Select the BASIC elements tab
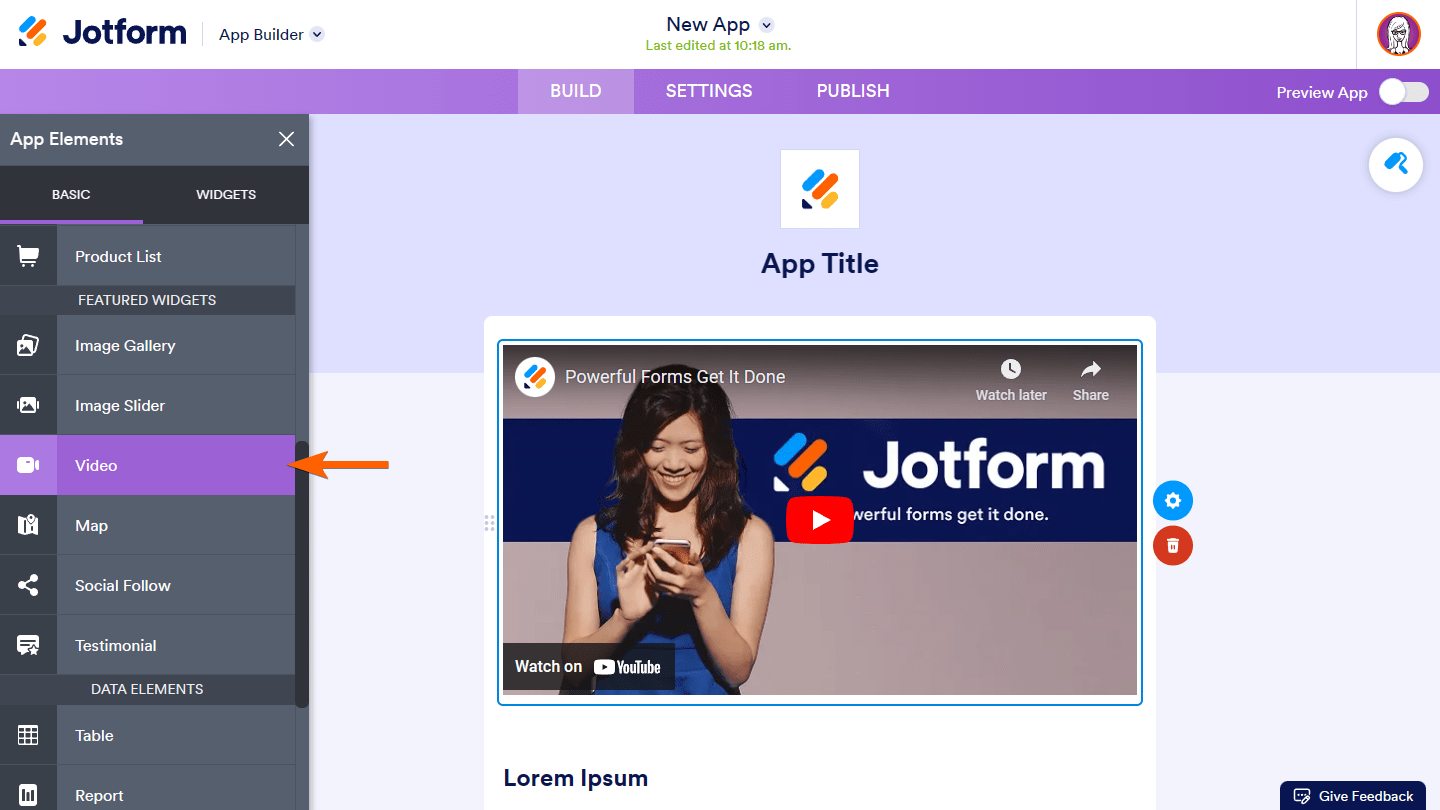 click(x=71, y=194)
